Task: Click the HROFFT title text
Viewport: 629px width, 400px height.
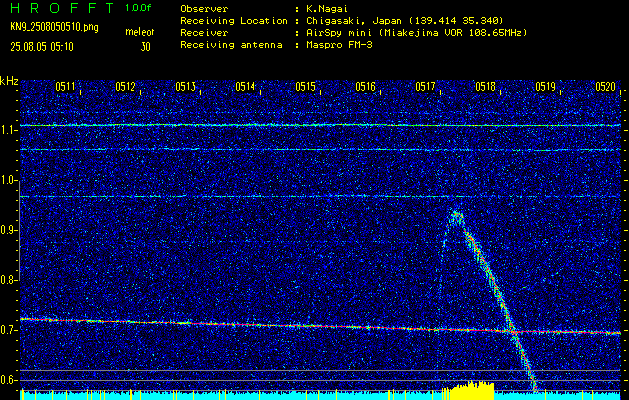Action: [62, 8]
